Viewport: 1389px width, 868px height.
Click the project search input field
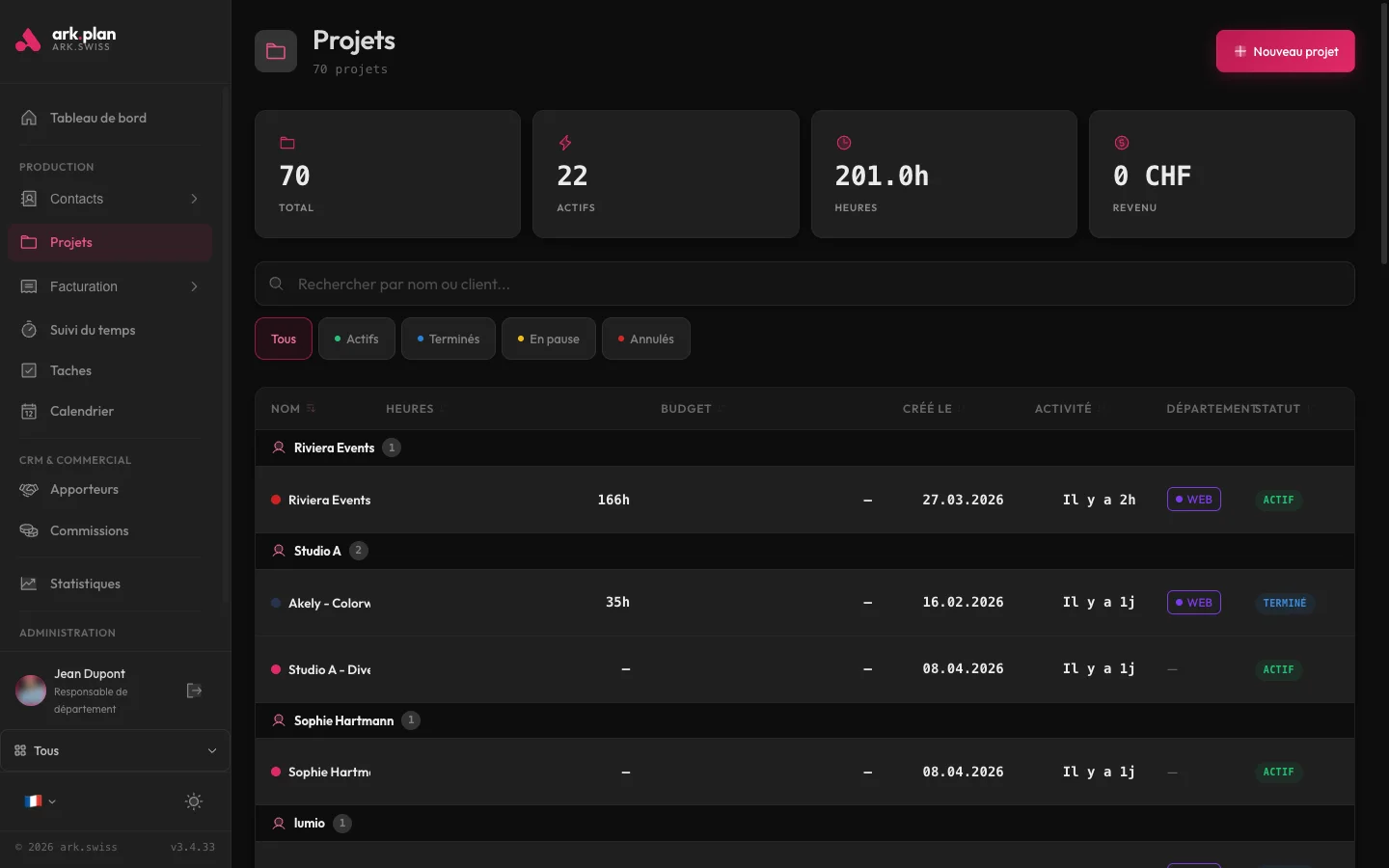804,284
